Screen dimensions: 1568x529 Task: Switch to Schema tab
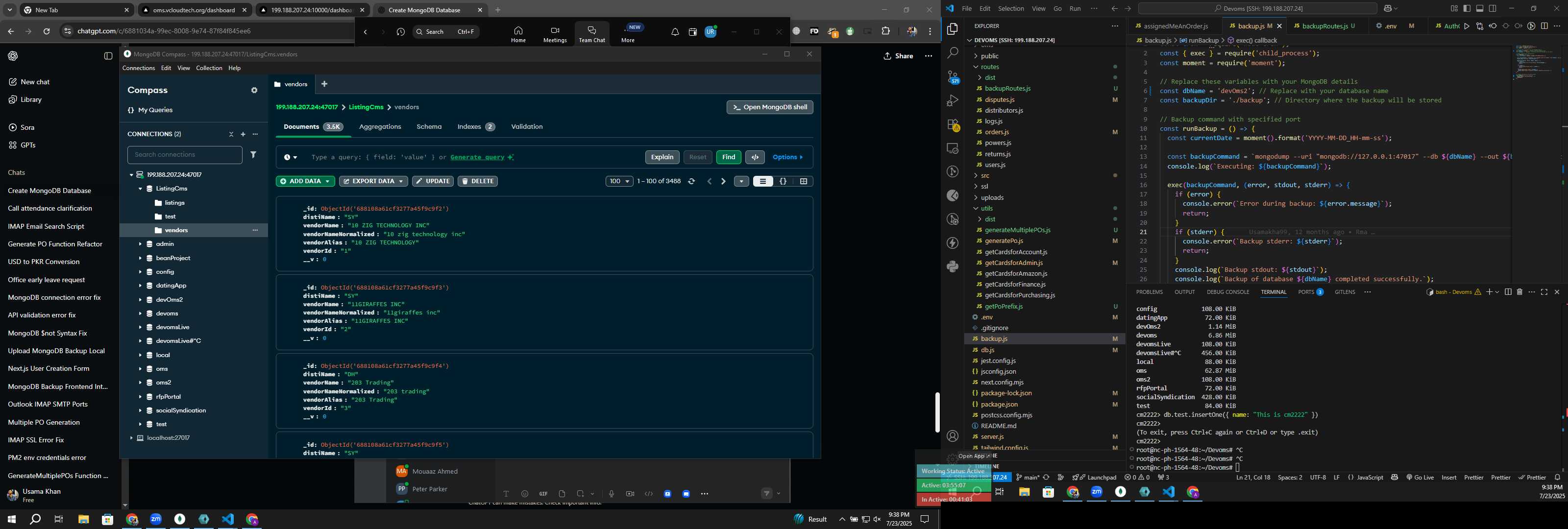[x=429, y=127]
